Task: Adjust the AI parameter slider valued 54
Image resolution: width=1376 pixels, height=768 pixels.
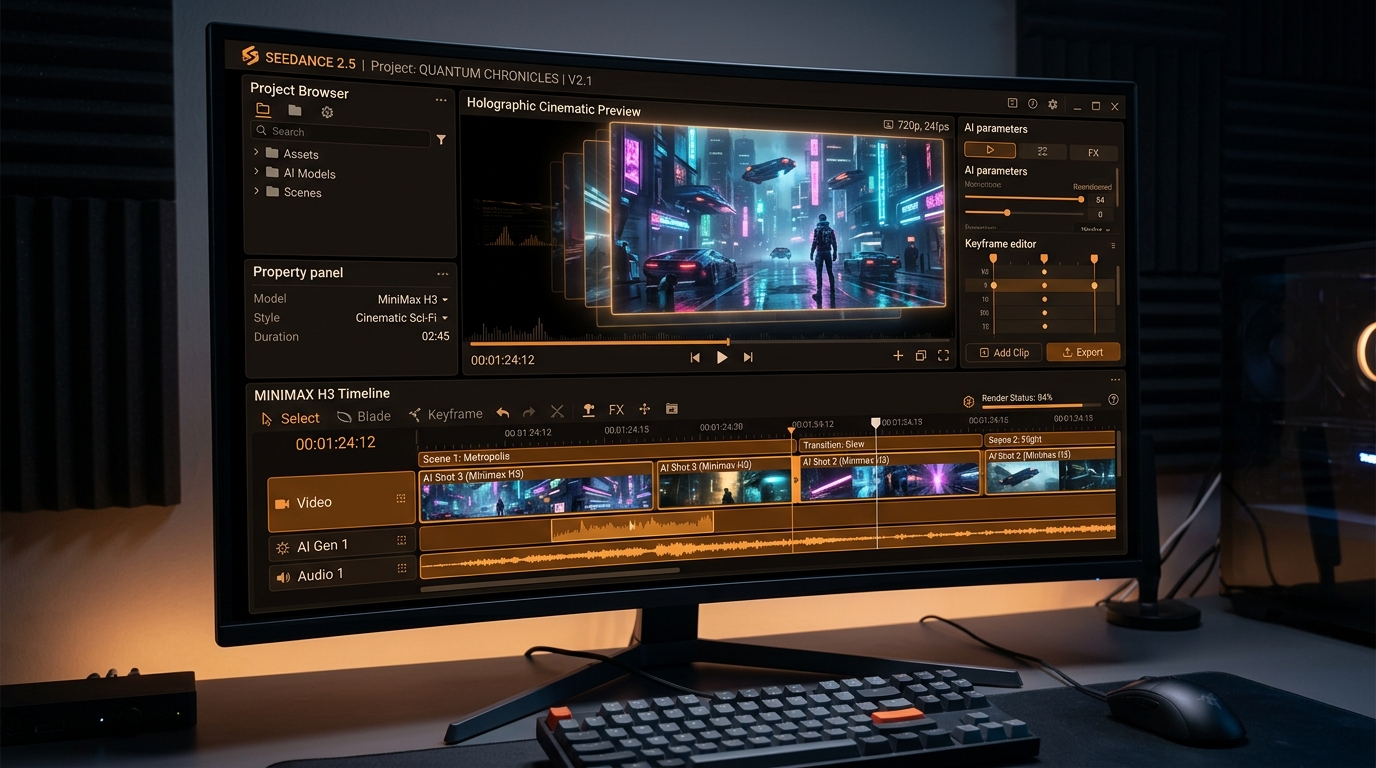Action: click(x=1025, y=199)
